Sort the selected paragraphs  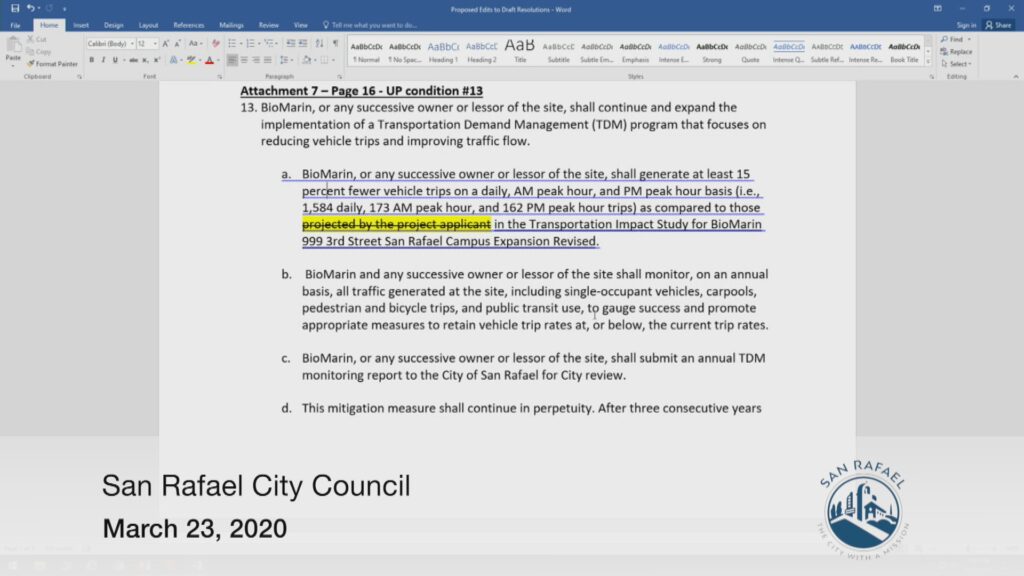click(319, 44)
